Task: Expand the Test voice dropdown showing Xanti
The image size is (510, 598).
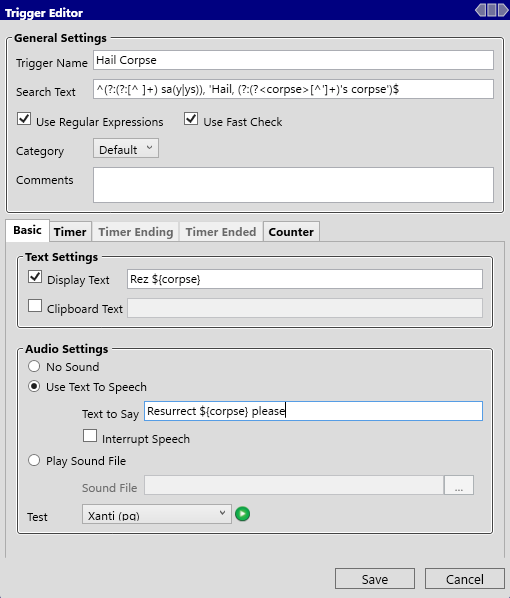Action: 157,514
